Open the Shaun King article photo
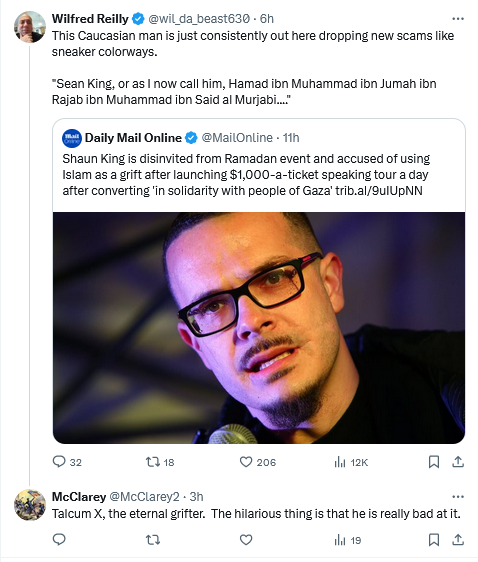This screenshot has height=562, width=478. [259, 328]
